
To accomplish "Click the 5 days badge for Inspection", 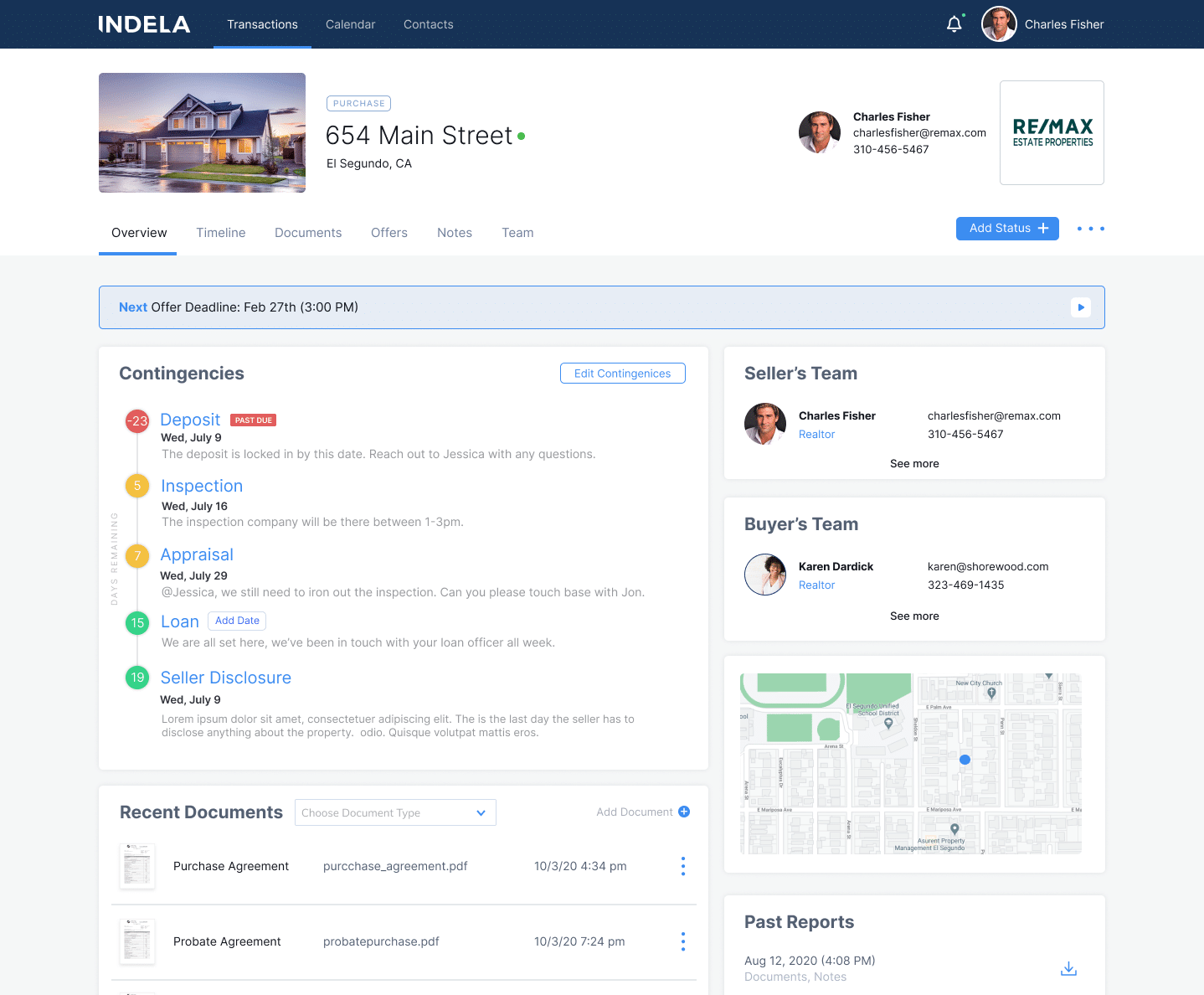I will coord(137,486).
